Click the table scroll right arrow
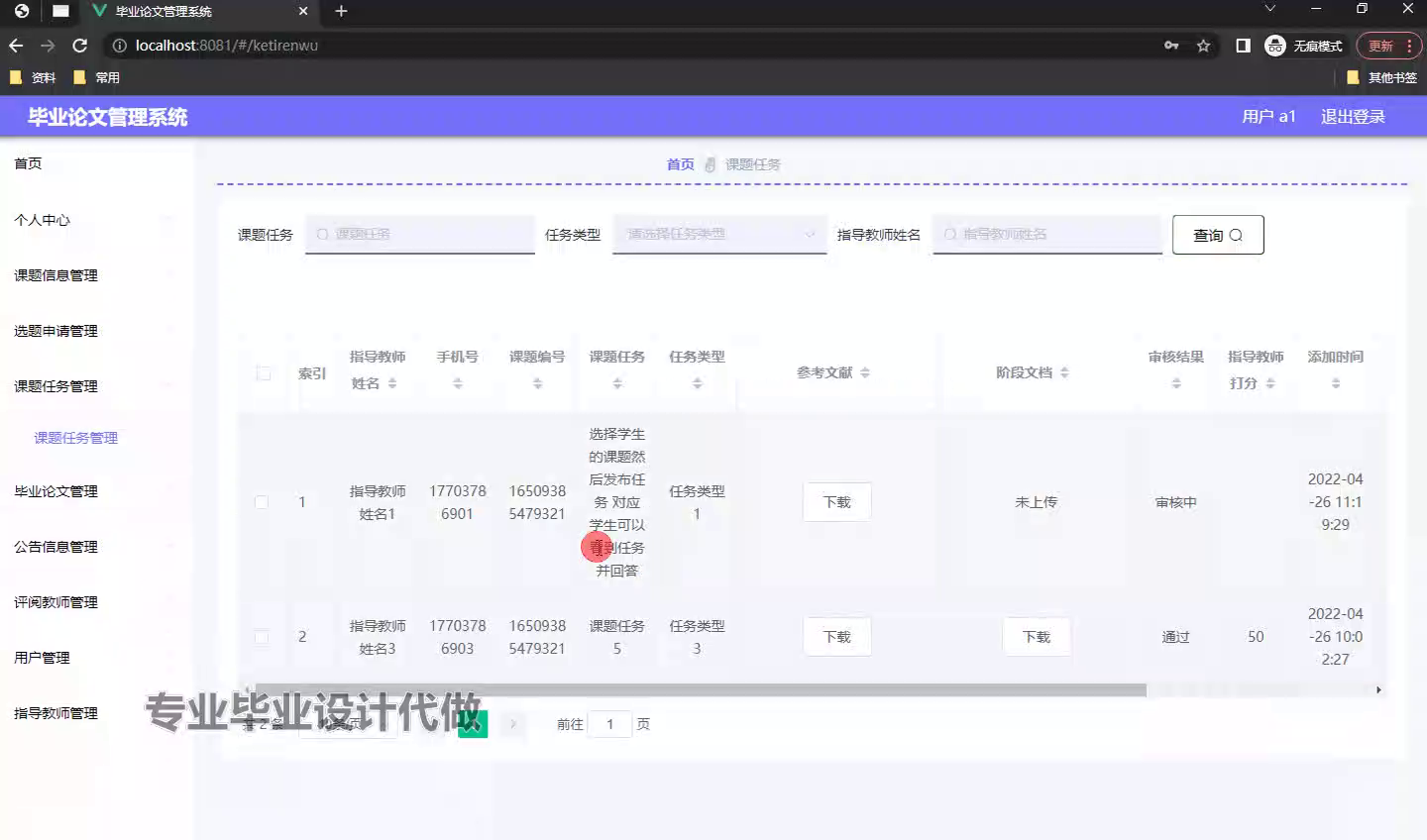The width and height of the screenshot is (1427, 840). tap(1378, 689)
